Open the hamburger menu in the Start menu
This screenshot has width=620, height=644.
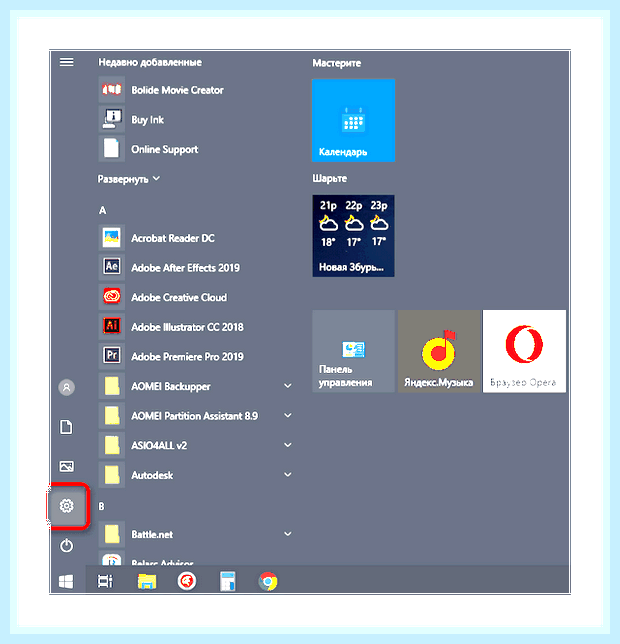pos(67,62)
